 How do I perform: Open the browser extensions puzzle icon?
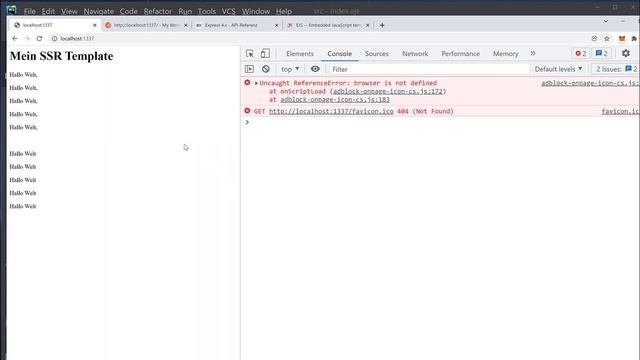click(x=634, y=38)
